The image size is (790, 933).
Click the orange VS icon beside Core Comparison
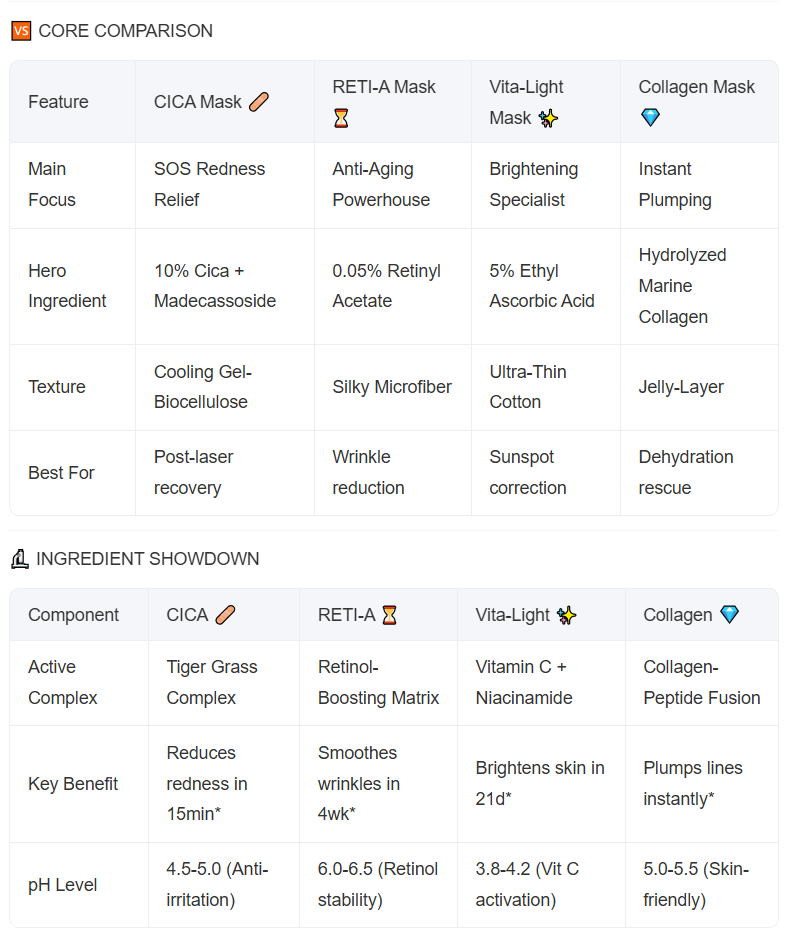pyautogui.click(x=21, y=31)
